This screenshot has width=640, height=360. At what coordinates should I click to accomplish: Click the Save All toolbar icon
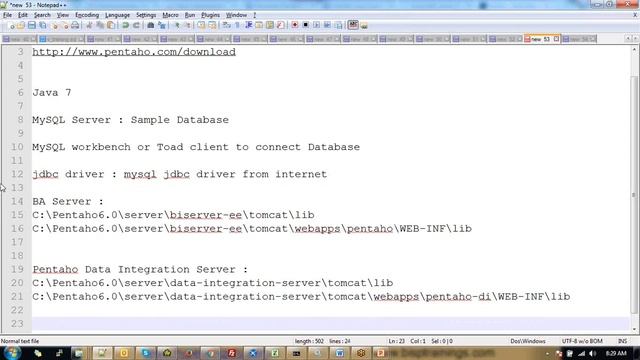point(42,25)
